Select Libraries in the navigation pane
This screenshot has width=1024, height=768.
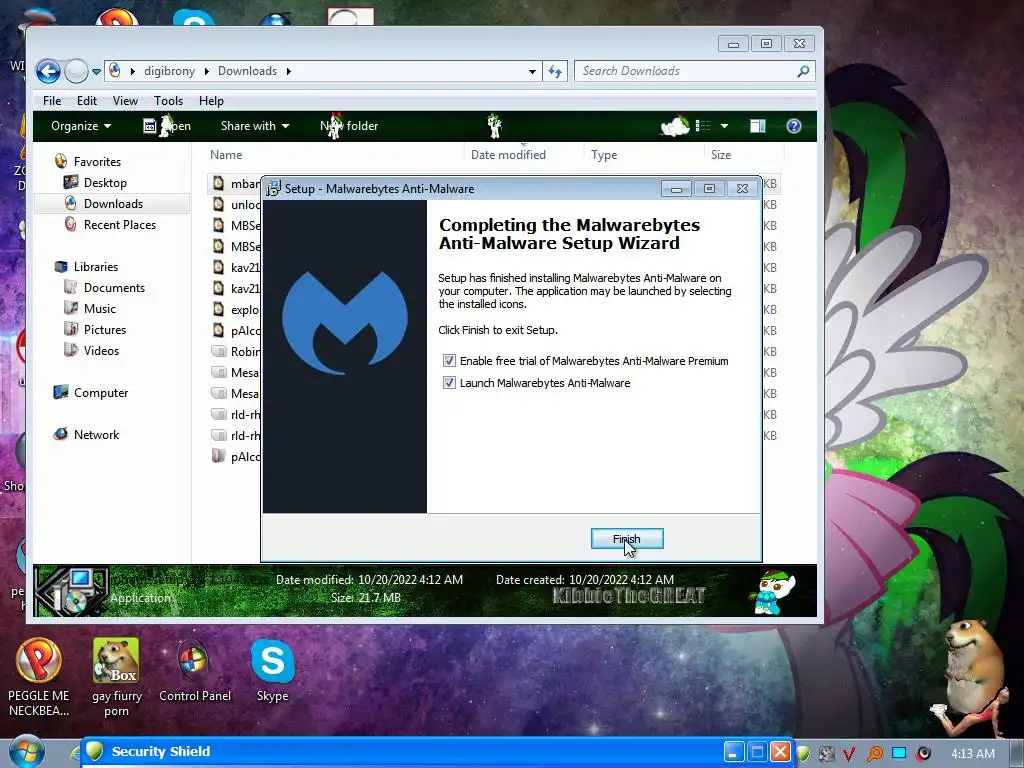pyautogui.click(x=87, y=266)
